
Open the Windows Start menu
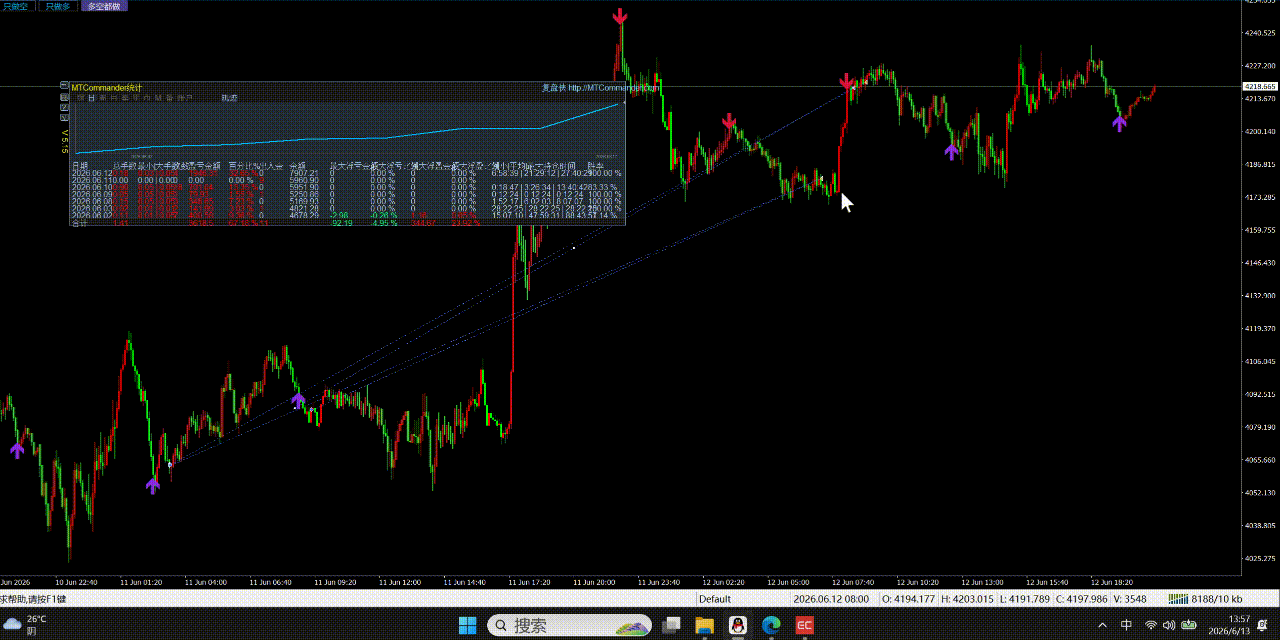tap(467, 626)
